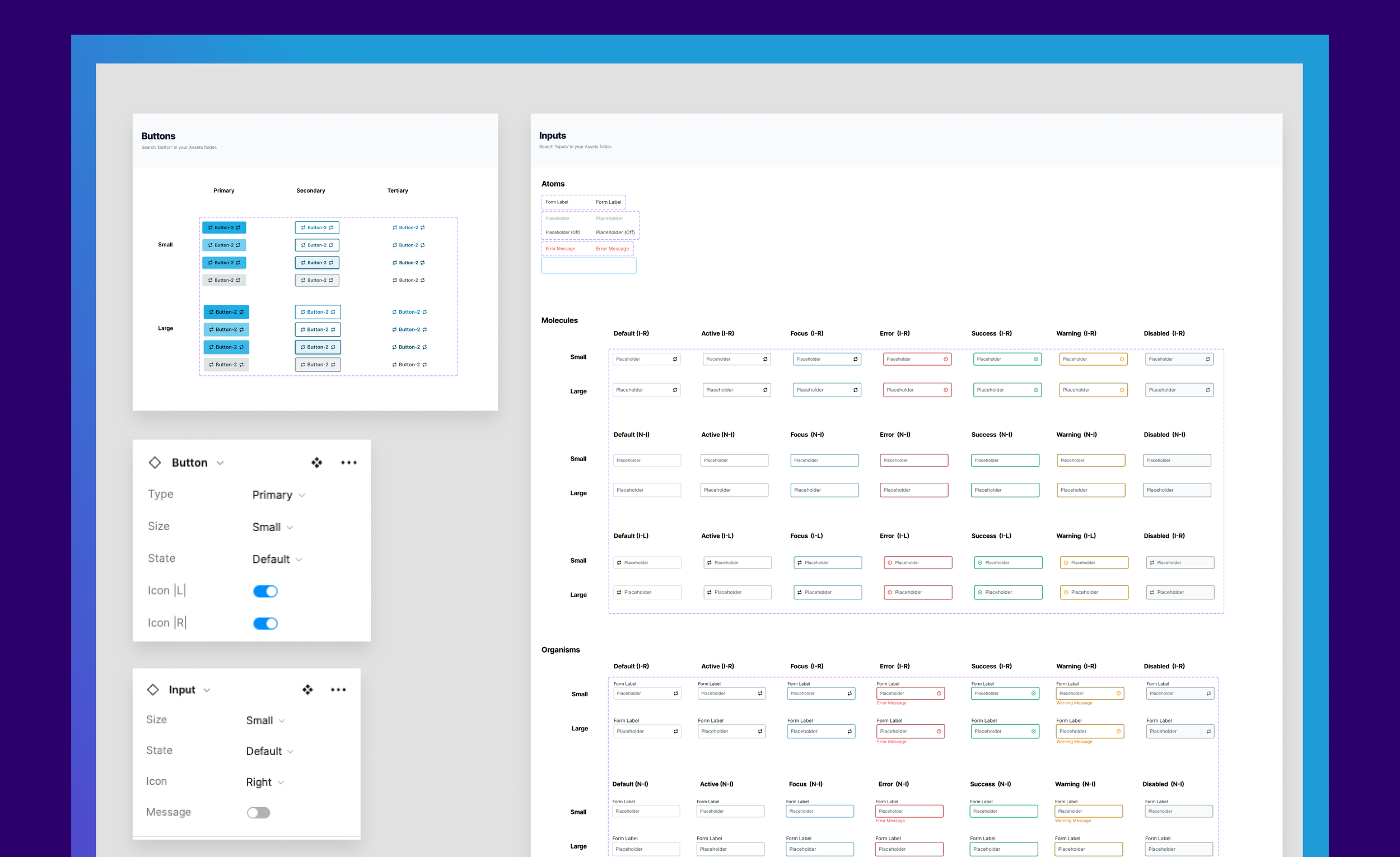Enable the Message toggle in Input panel
1400x857 pixels.
[259, 813]
